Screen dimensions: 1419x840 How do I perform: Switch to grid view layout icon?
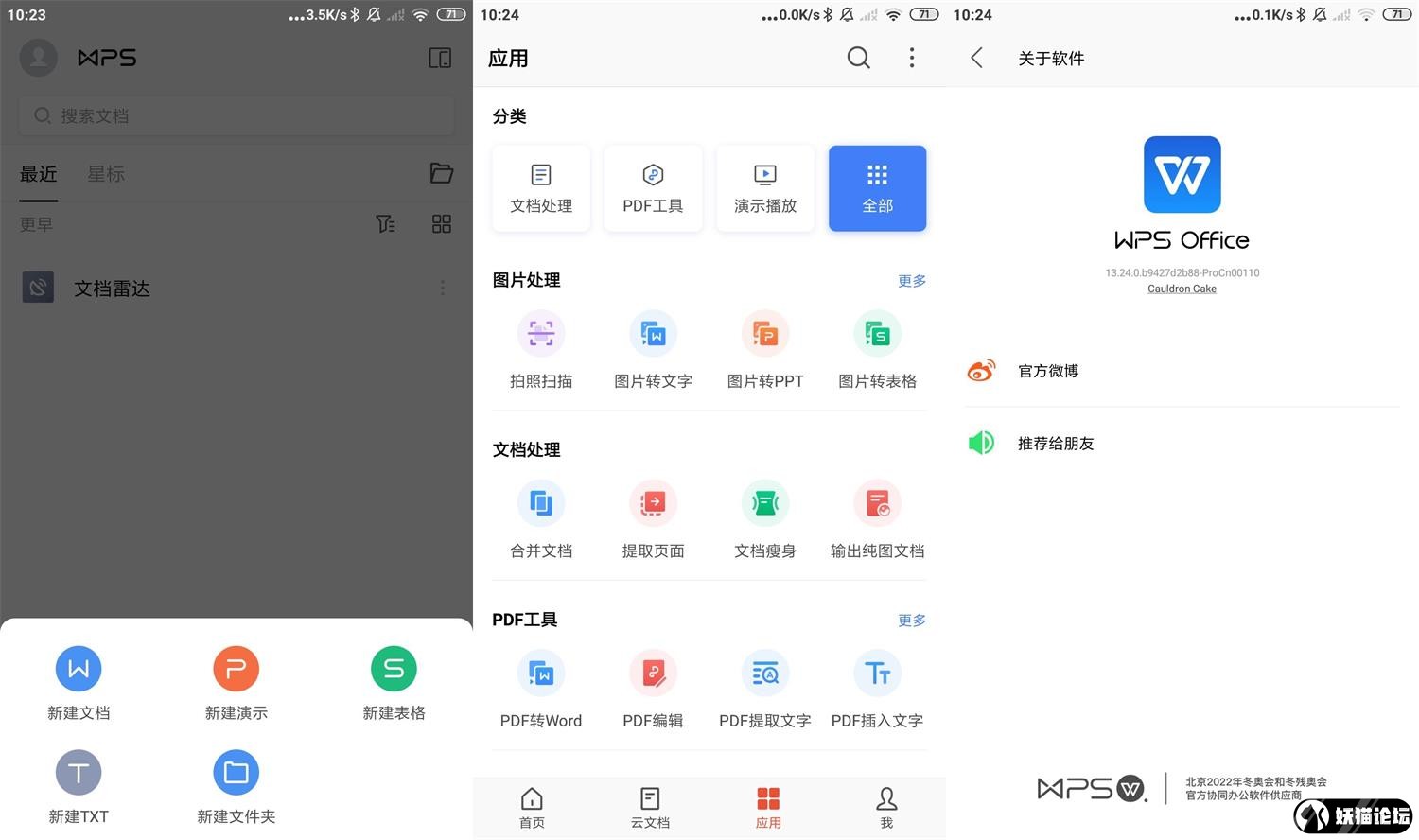pos(441,224)
